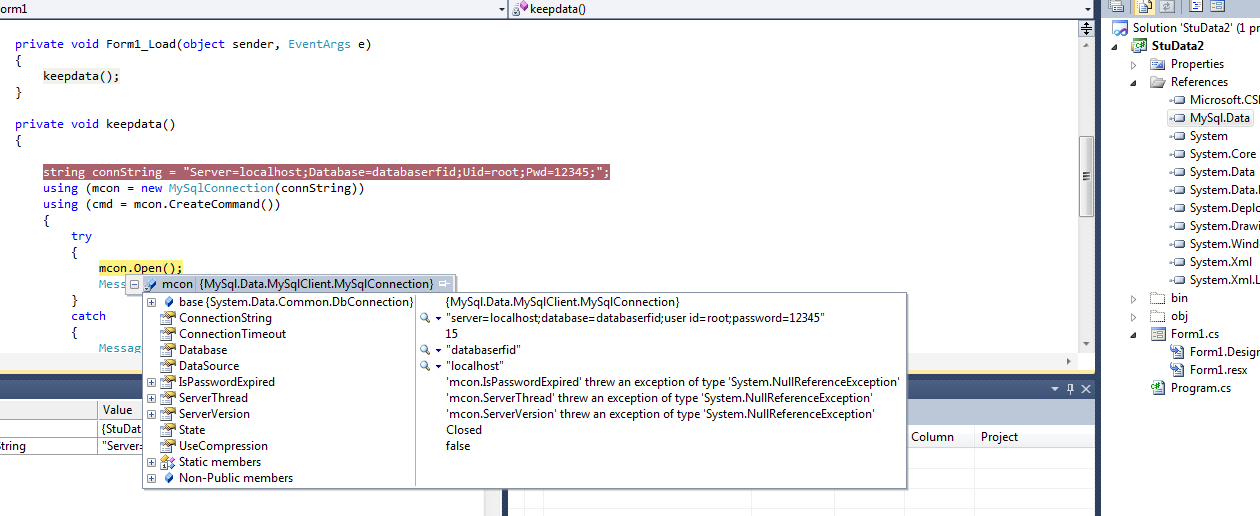Click the Column header in bottom panel

(932, 437)
